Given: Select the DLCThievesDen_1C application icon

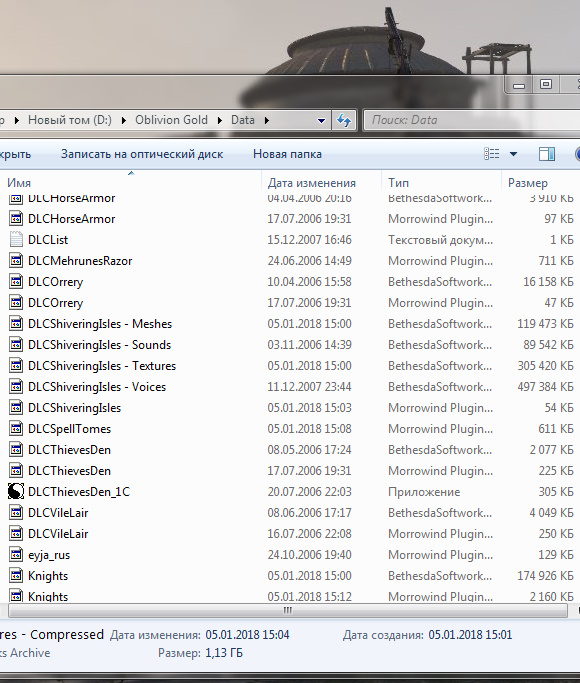Looking at the screenshot, I should pos(16,491).
